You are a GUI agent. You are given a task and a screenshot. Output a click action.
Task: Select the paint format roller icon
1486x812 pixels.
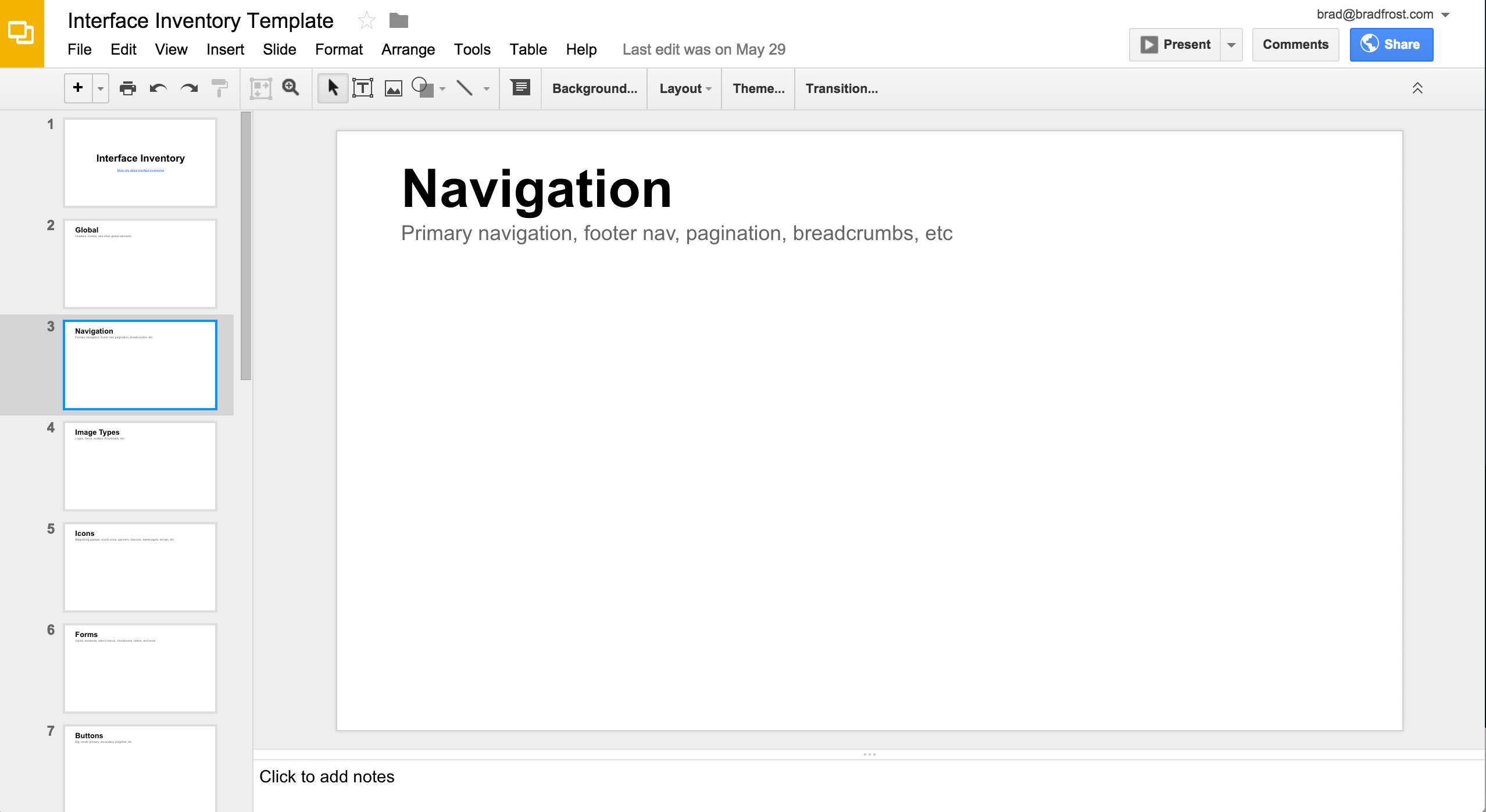point(219,88)
